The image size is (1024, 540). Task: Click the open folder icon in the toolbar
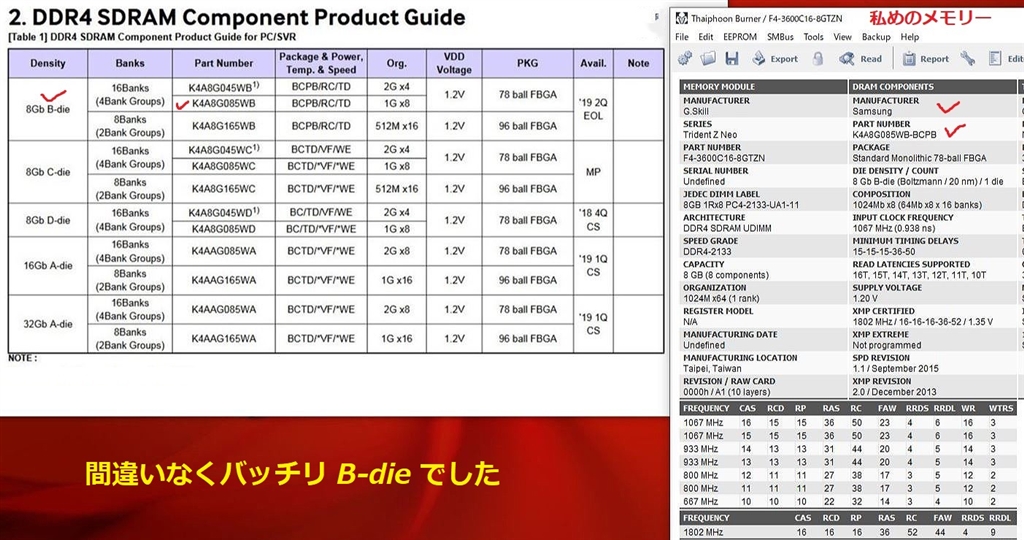(x=708, y=59)
